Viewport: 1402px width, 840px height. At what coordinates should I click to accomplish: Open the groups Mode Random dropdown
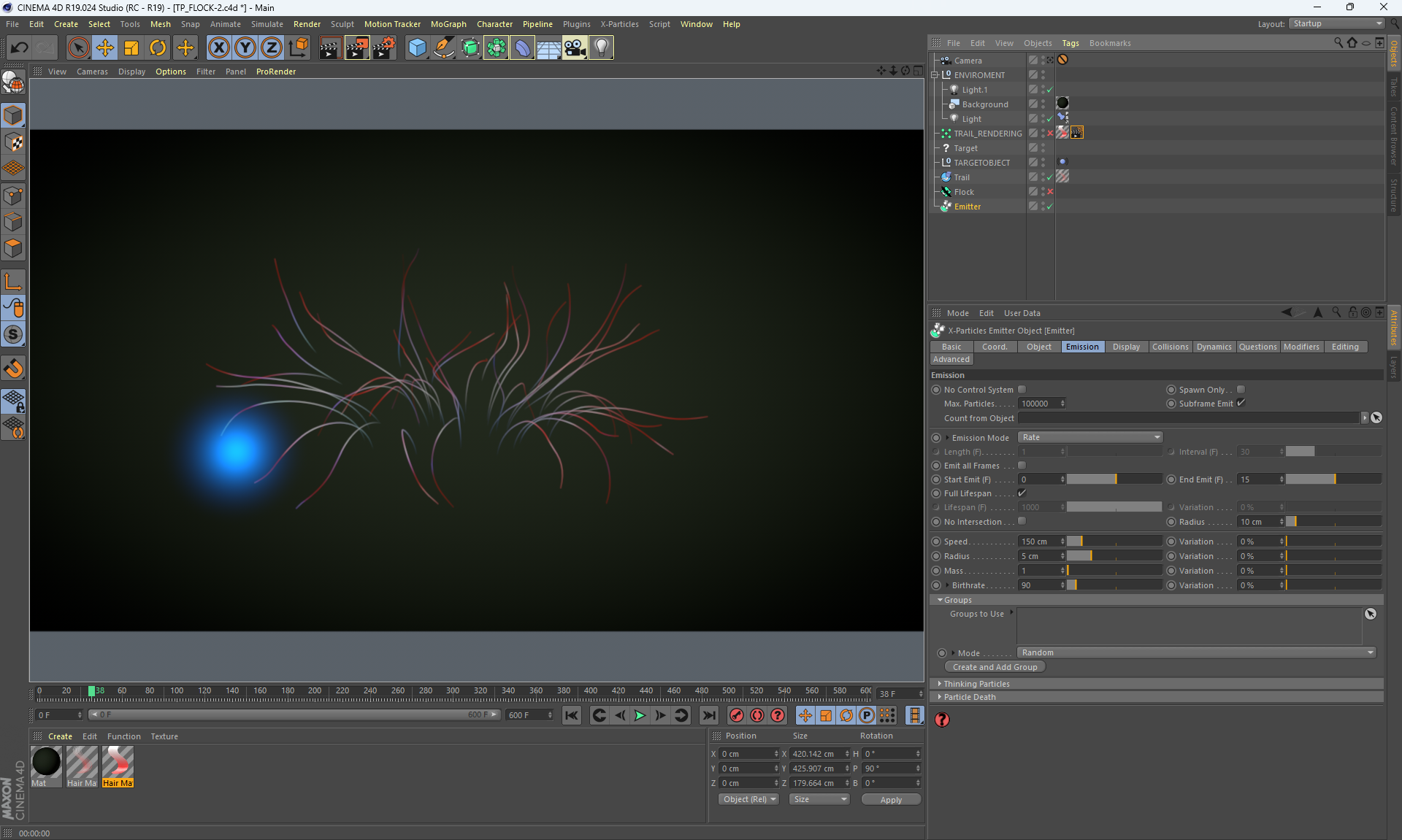(1196, 652)
